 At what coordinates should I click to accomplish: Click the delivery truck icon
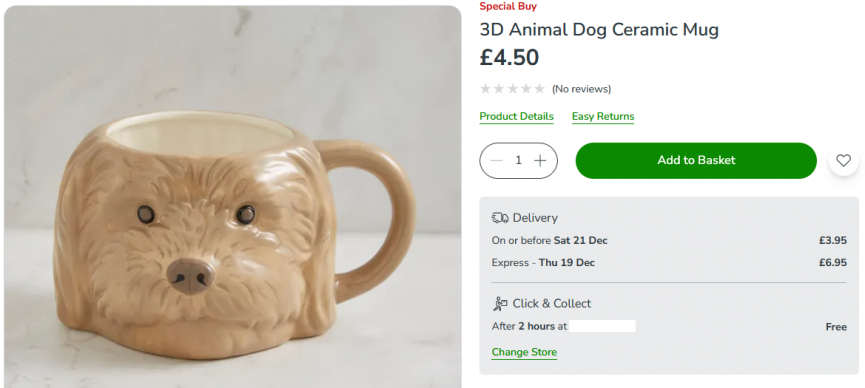tap(500, 218)
